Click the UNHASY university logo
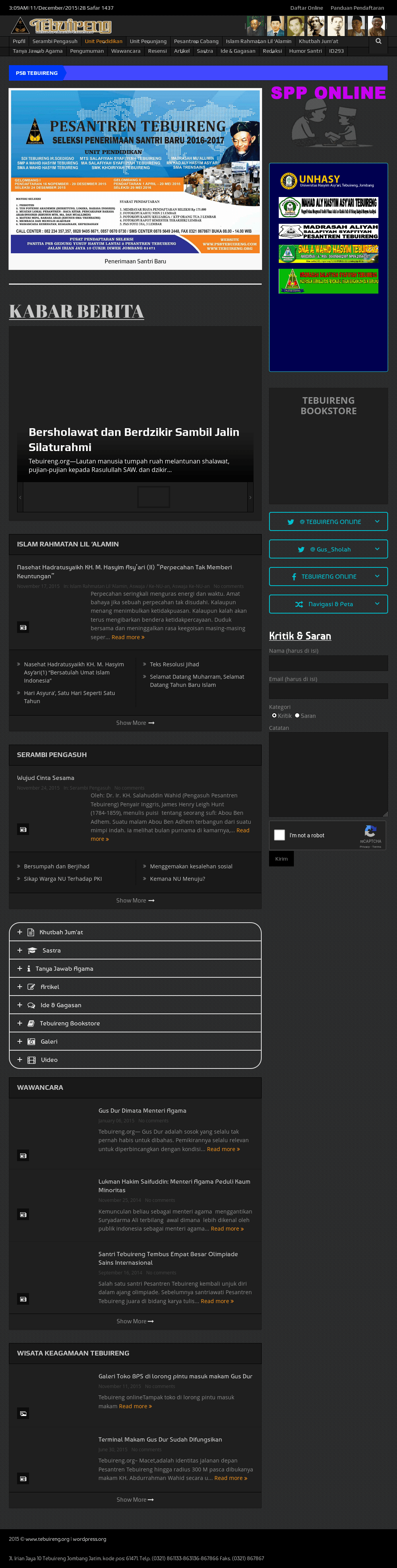Viewport: 397px width, 1568px height. [x=328, y=181]
